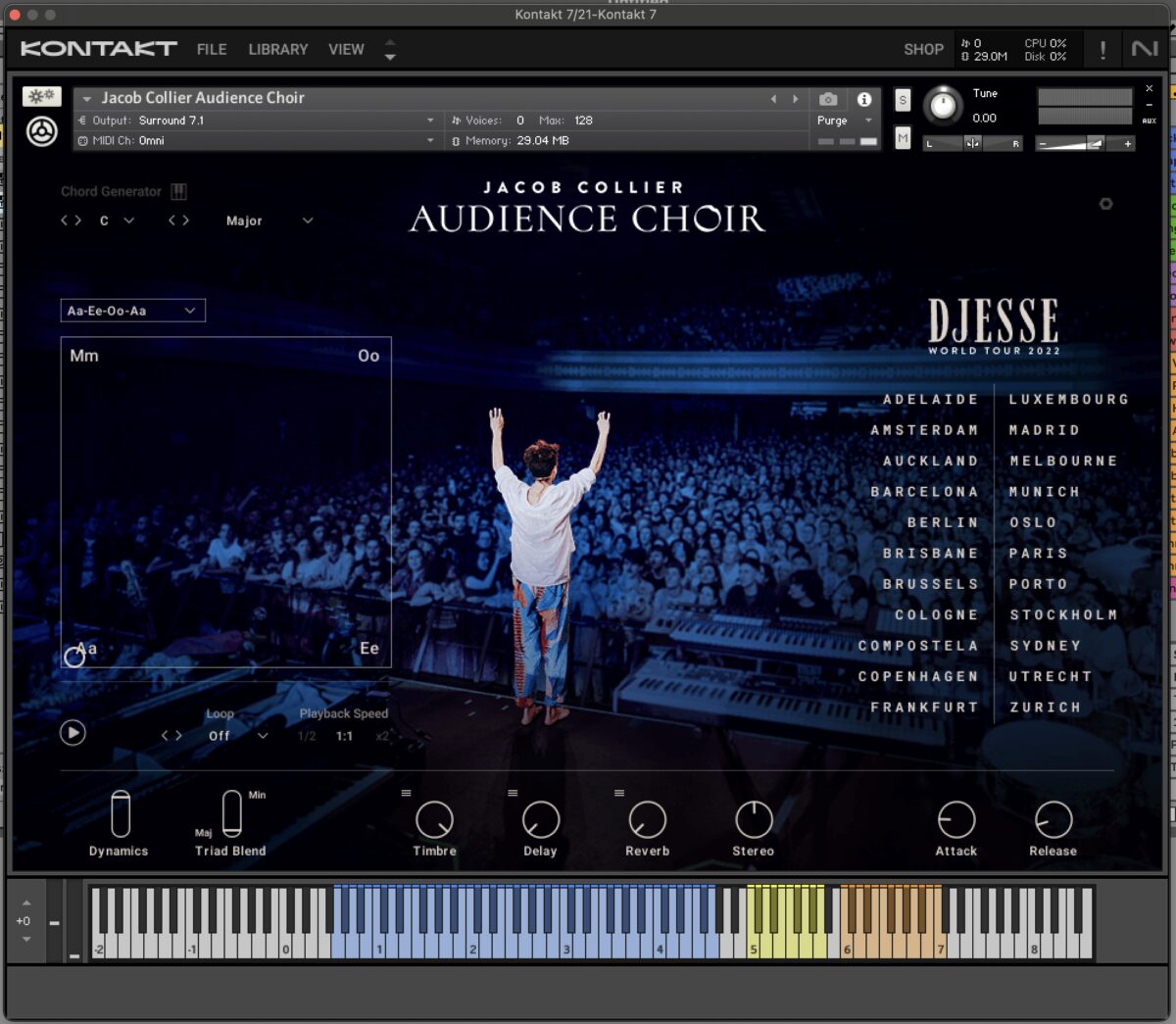Open the FILE menu
Viewport: 1176px width, 1024px height.
(x=211, y=49)
